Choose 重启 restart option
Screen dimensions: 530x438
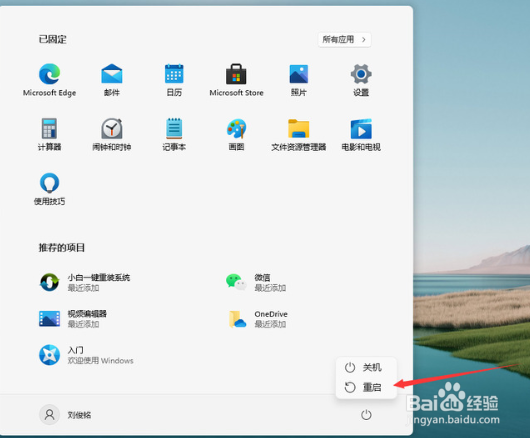pyautogui.click(x=366, y=387)
